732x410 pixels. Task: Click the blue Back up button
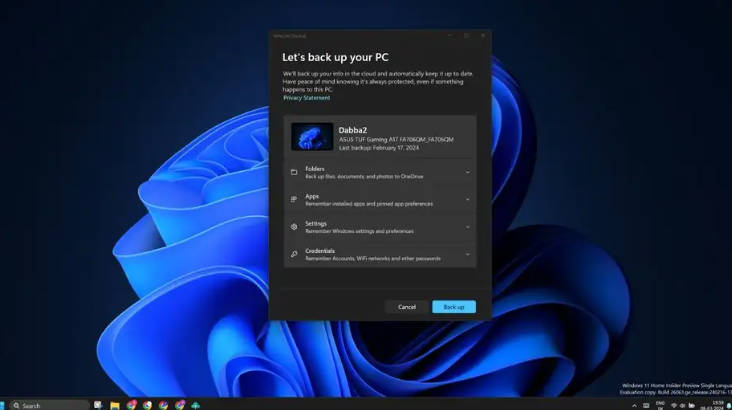(x=454, y=307)
